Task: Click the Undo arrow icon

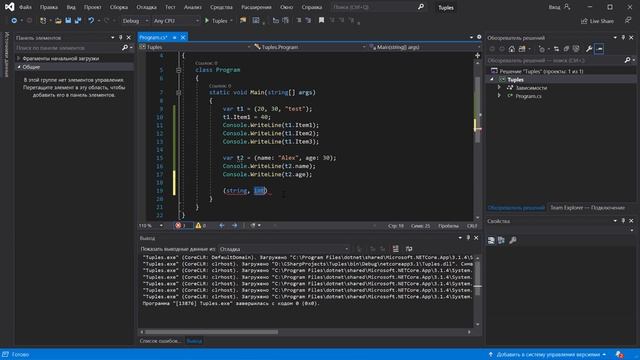Action: (x=91, y=20)
